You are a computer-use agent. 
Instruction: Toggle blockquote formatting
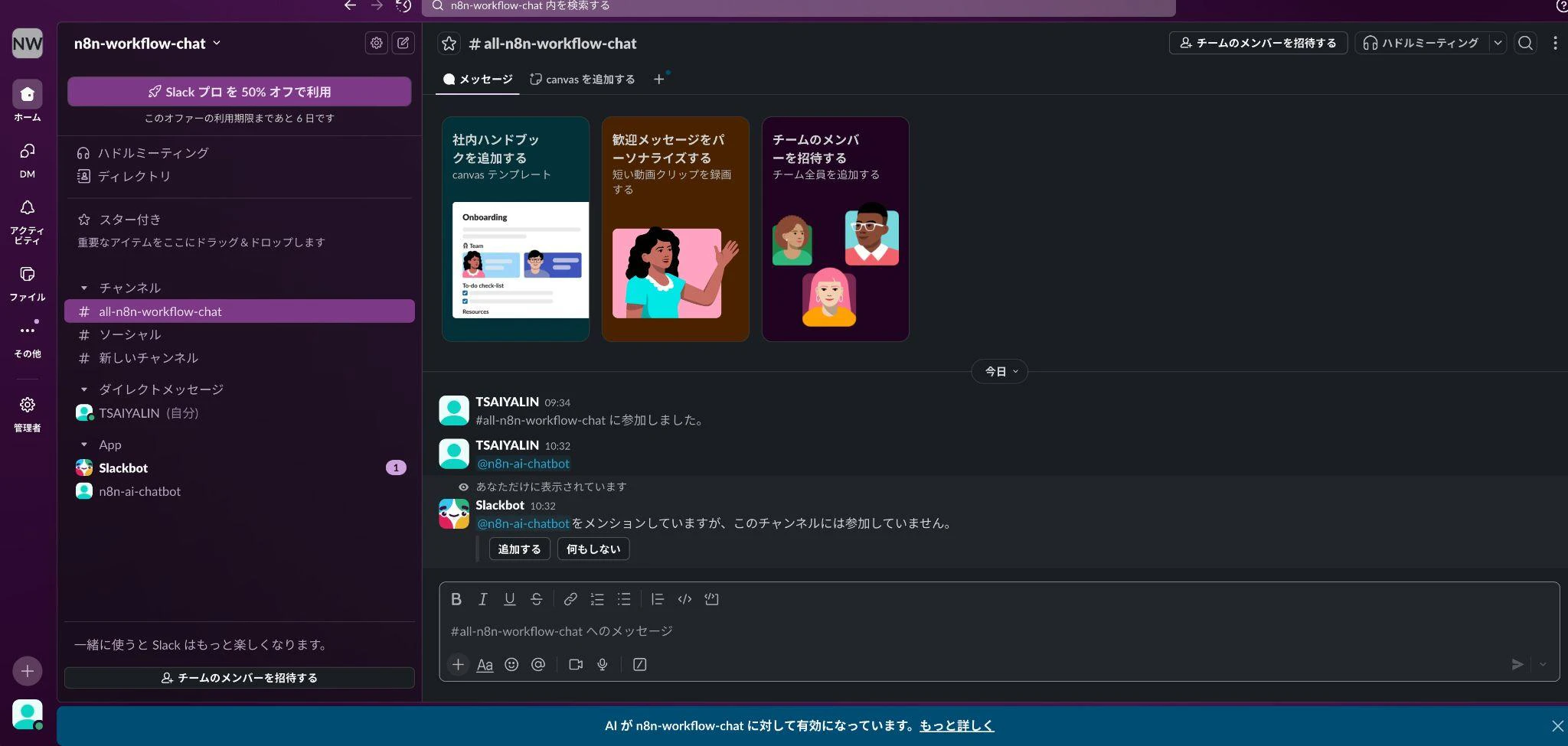tap(658, 599)
